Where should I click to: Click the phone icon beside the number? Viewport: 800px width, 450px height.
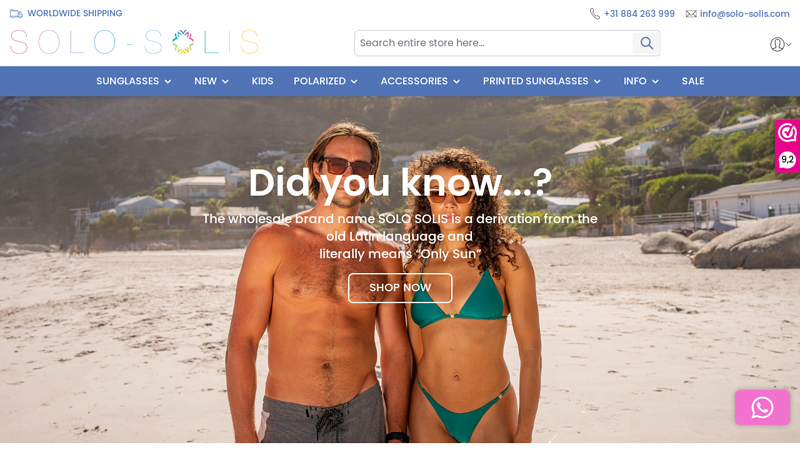(x=594, y=14)
